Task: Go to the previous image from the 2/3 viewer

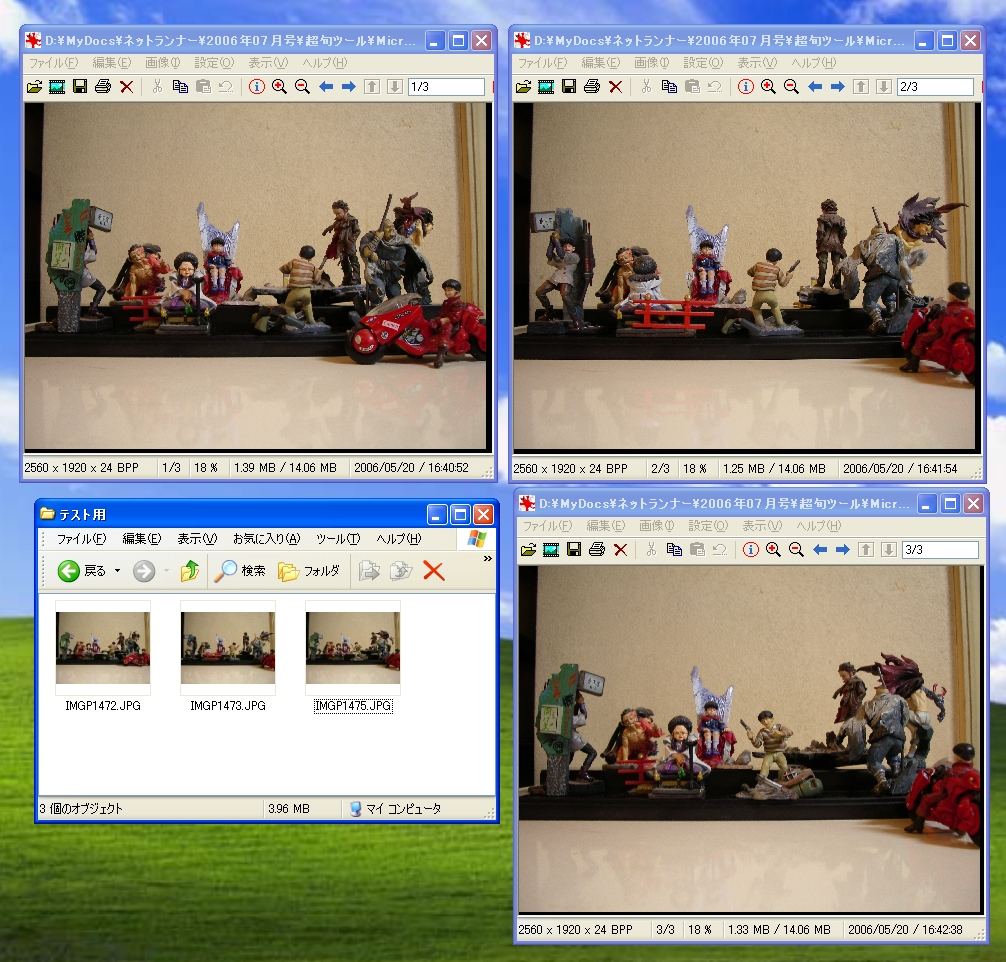Action: coord(815,87)
